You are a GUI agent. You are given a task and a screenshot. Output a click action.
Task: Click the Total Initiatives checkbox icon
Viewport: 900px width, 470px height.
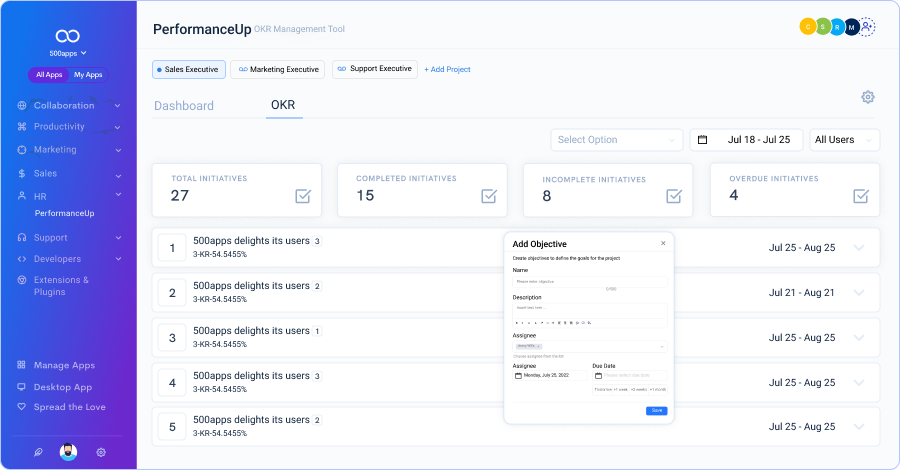point(303,196)
